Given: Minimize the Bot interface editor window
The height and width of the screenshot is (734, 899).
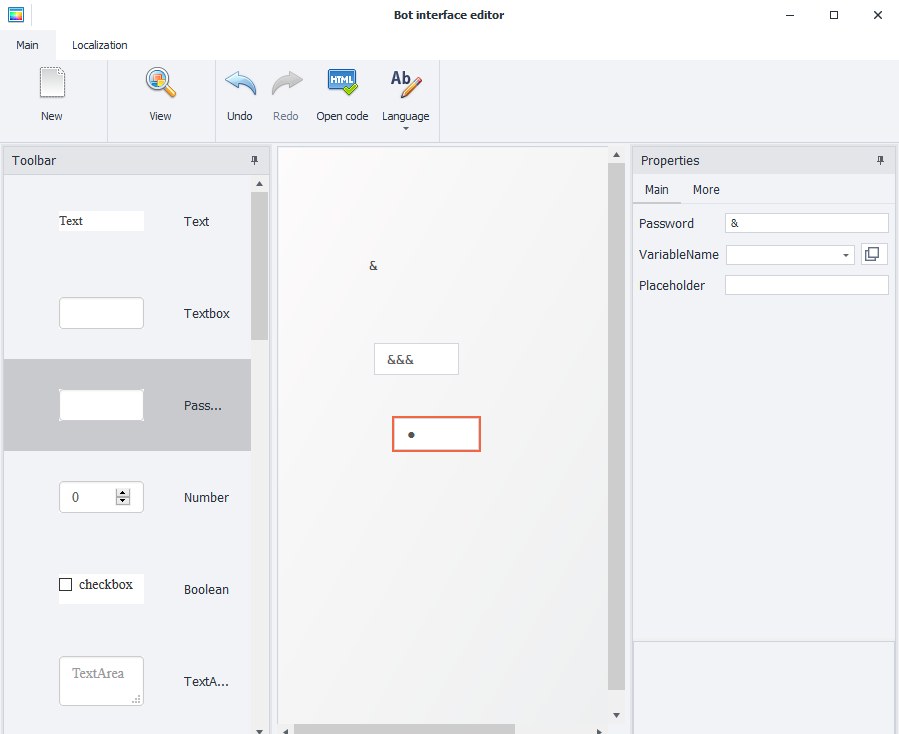Looking at the screenshot, I should 790,15.
